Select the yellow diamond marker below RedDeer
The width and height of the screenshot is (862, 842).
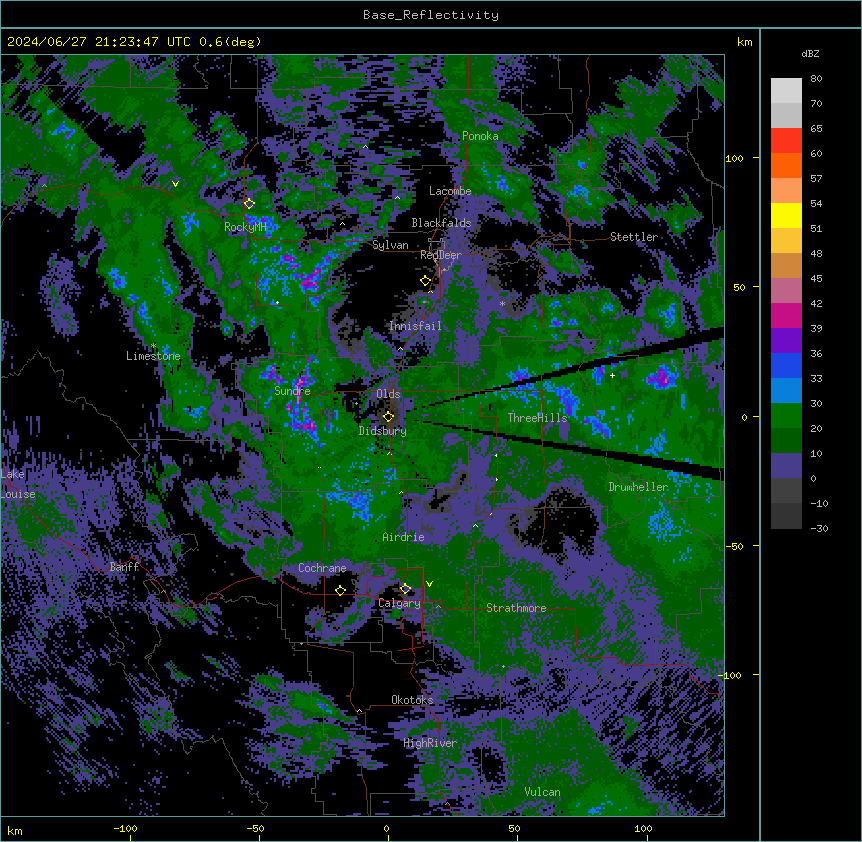coord(426,281)
